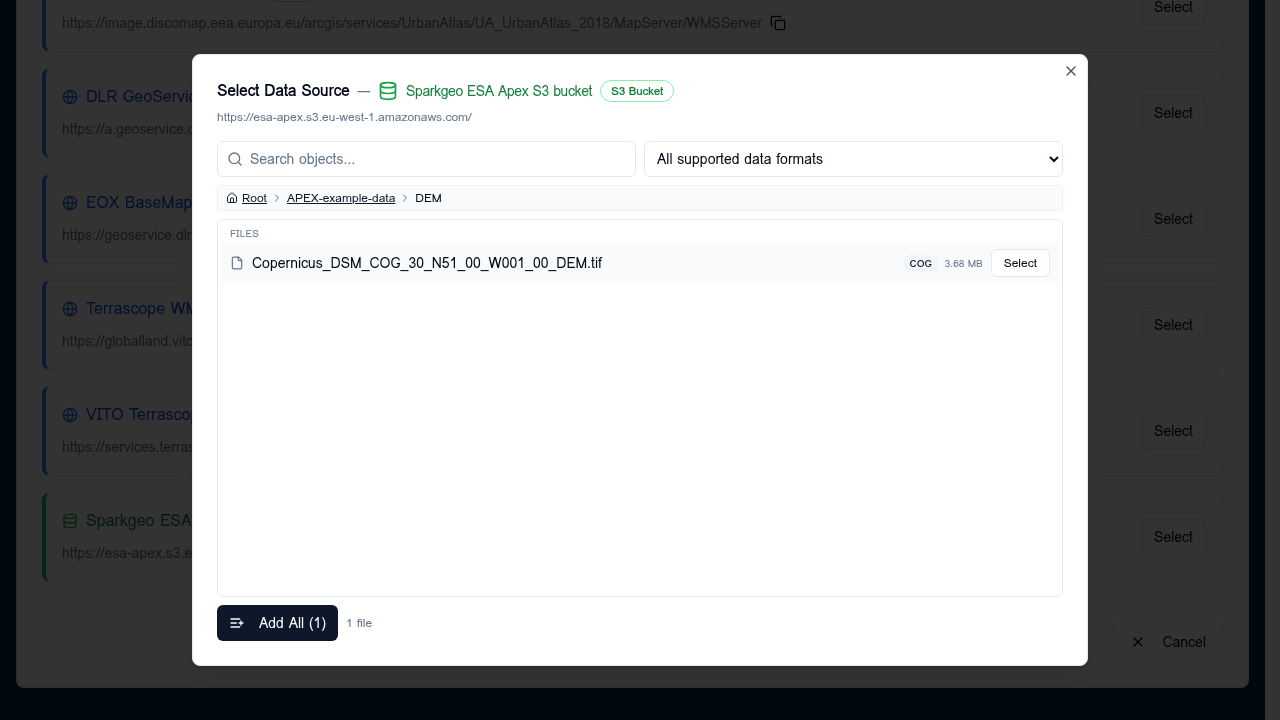This screenshot has width=1280, height=720.
Task: Click the esa-apex S3 URL under the dialog title
Action: [344, 117]
